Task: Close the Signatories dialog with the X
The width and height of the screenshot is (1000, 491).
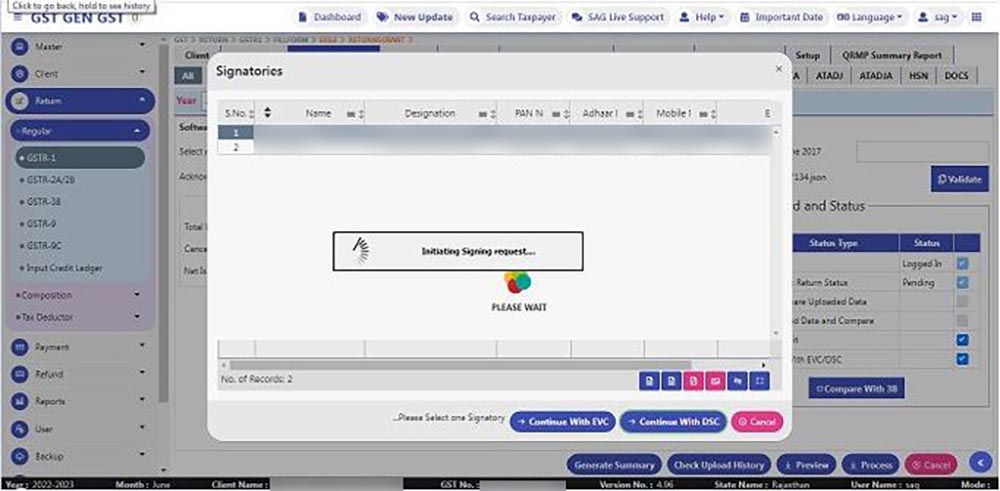Action: point(778,69)
